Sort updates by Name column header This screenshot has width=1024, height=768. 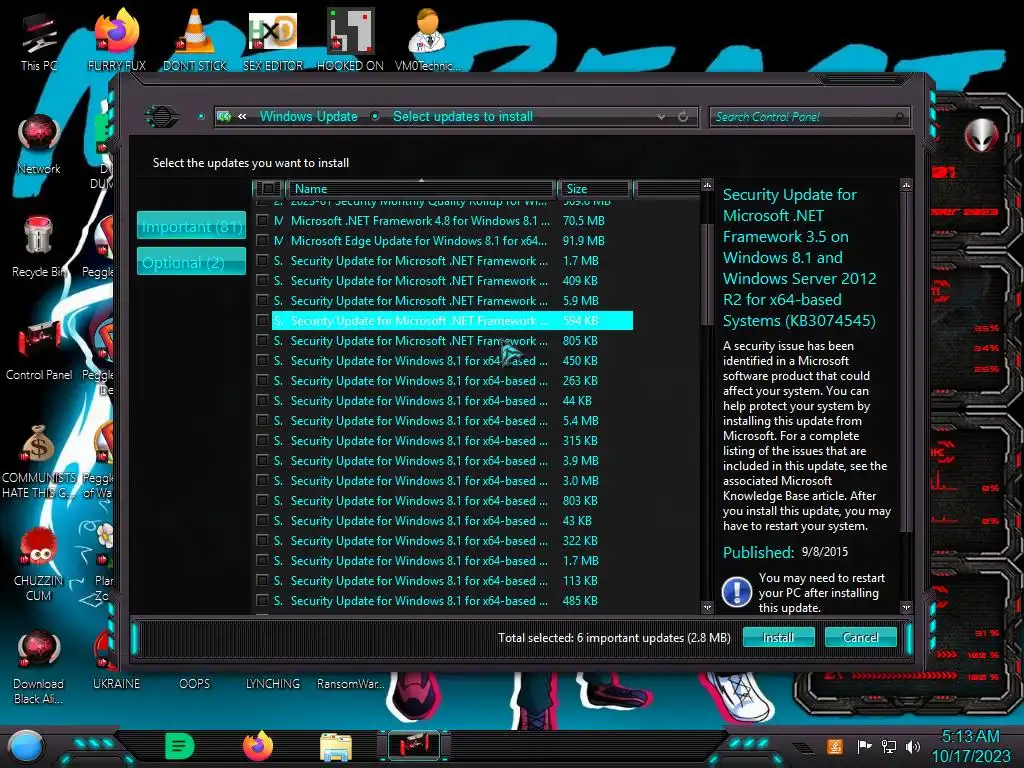421,189
